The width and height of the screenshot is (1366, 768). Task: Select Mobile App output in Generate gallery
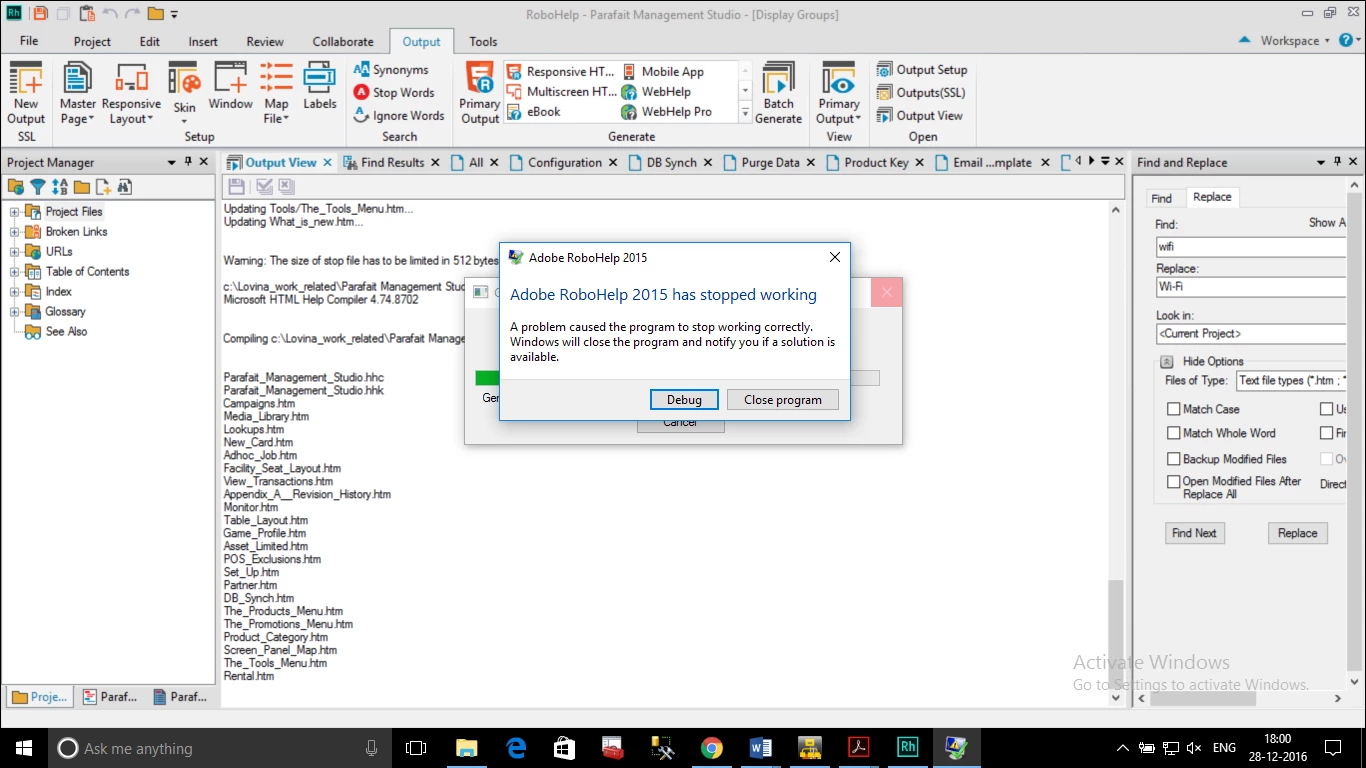(x=662, y=72)
